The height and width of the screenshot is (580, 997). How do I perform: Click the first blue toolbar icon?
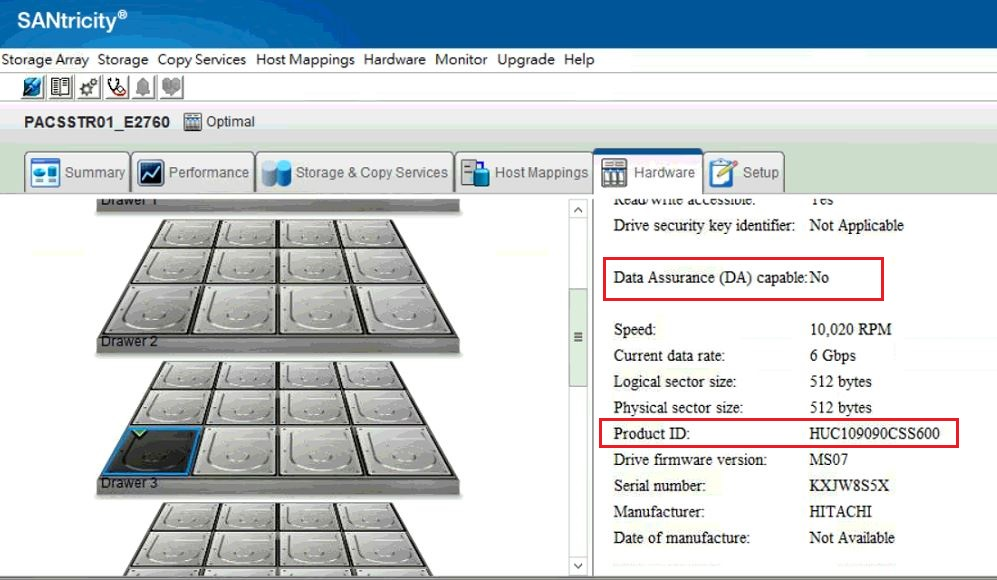(x=32, y=88)
